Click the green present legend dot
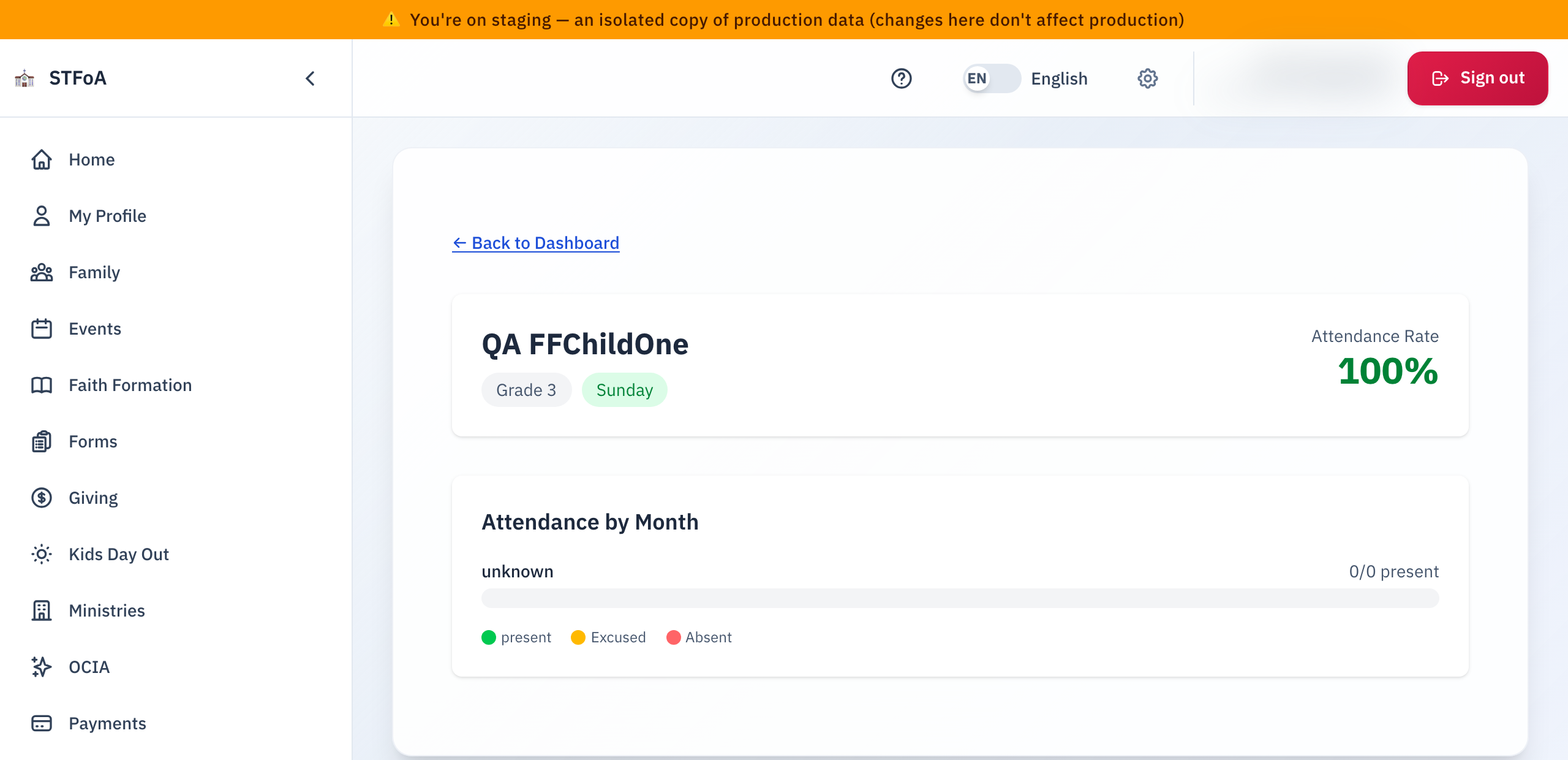Viewport: 1568px width, 760px height. (x=489, y=637)
